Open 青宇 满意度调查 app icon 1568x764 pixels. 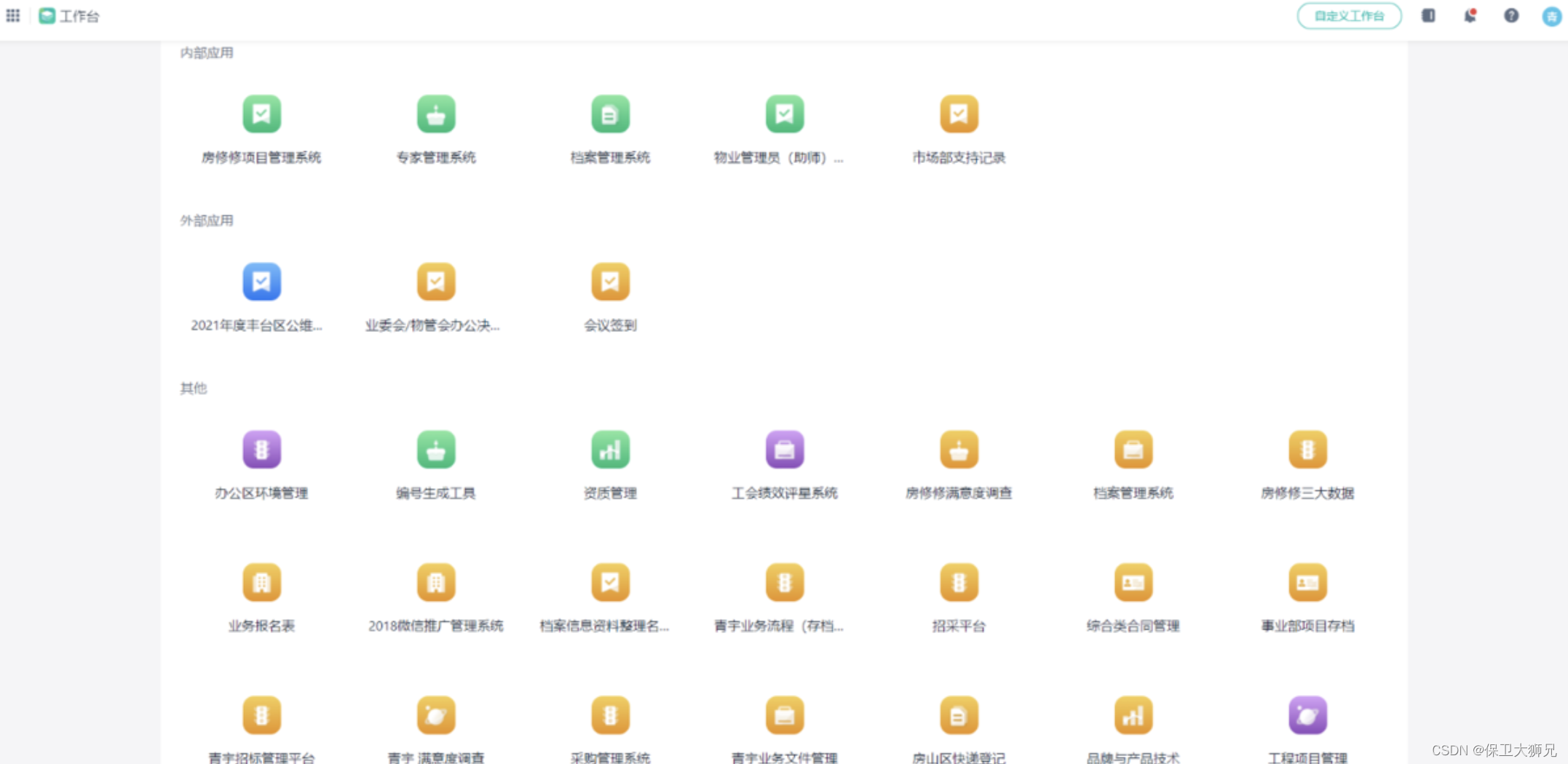(436, 715)
